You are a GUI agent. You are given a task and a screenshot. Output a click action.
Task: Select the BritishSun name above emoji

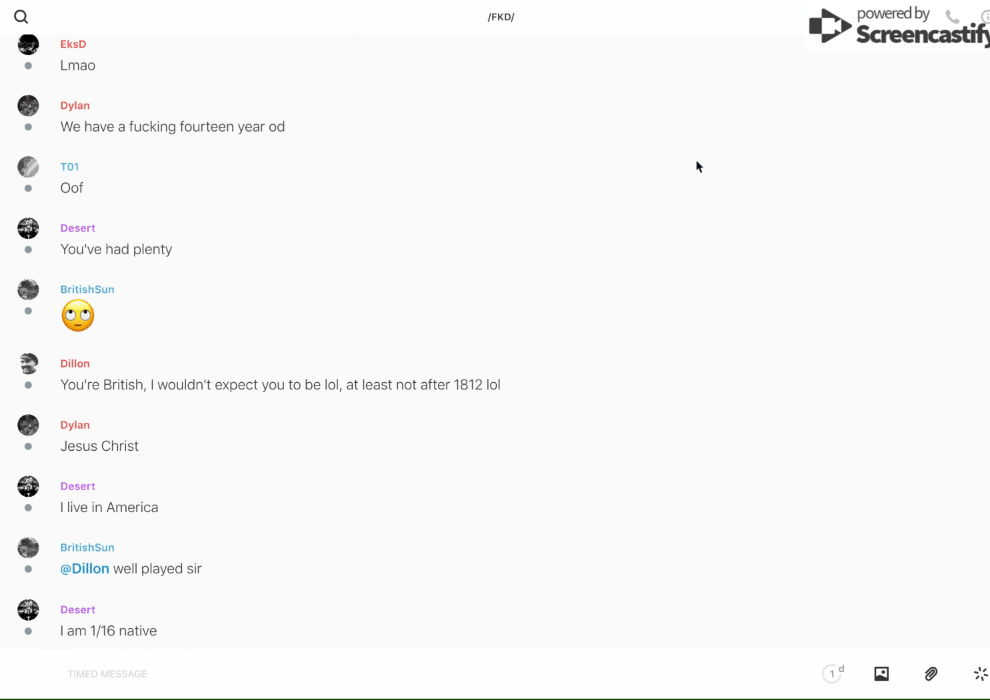point(87,289)
